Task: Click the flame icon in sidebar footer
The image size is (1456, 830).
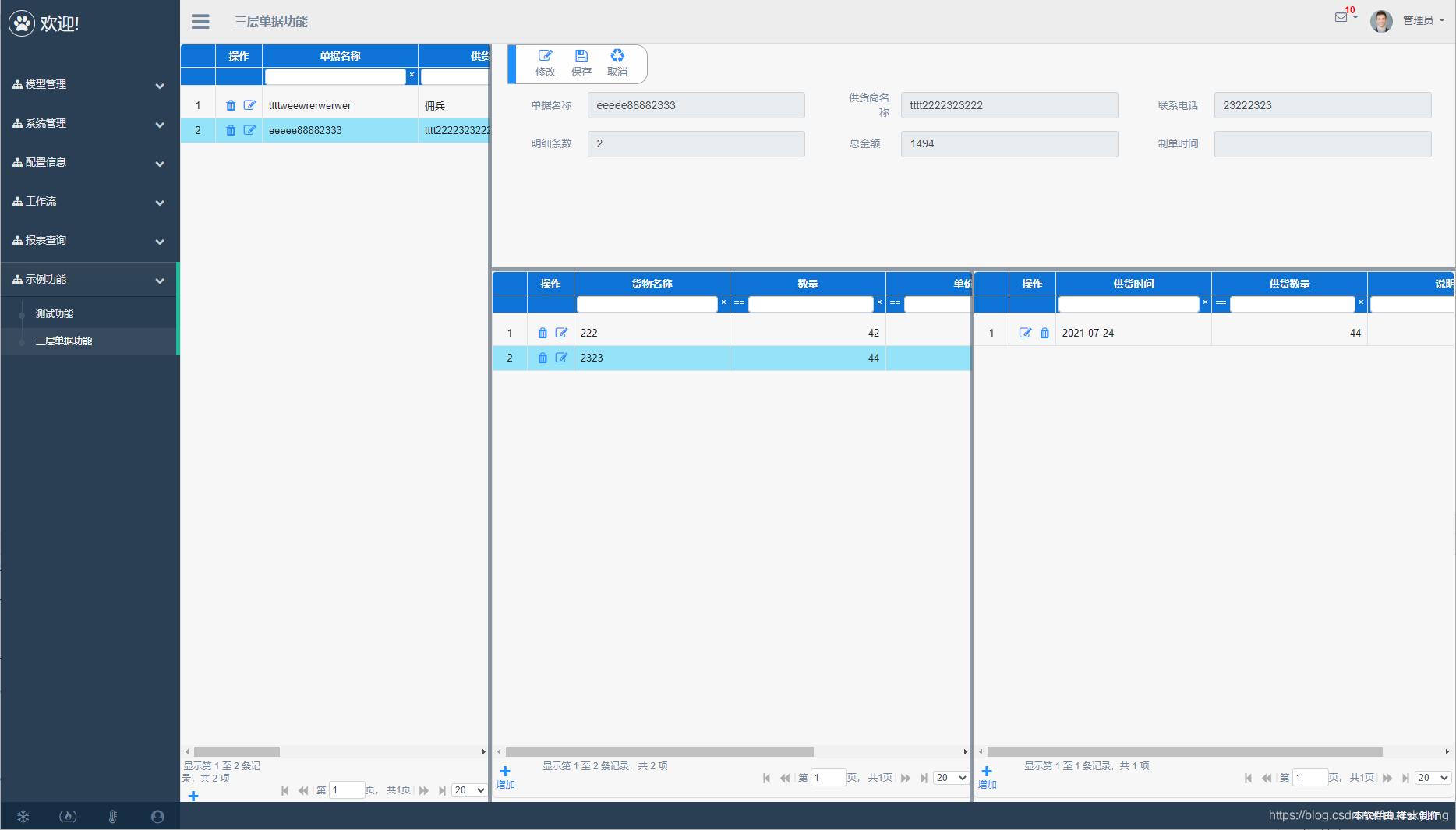Action: tap(68, 816)
